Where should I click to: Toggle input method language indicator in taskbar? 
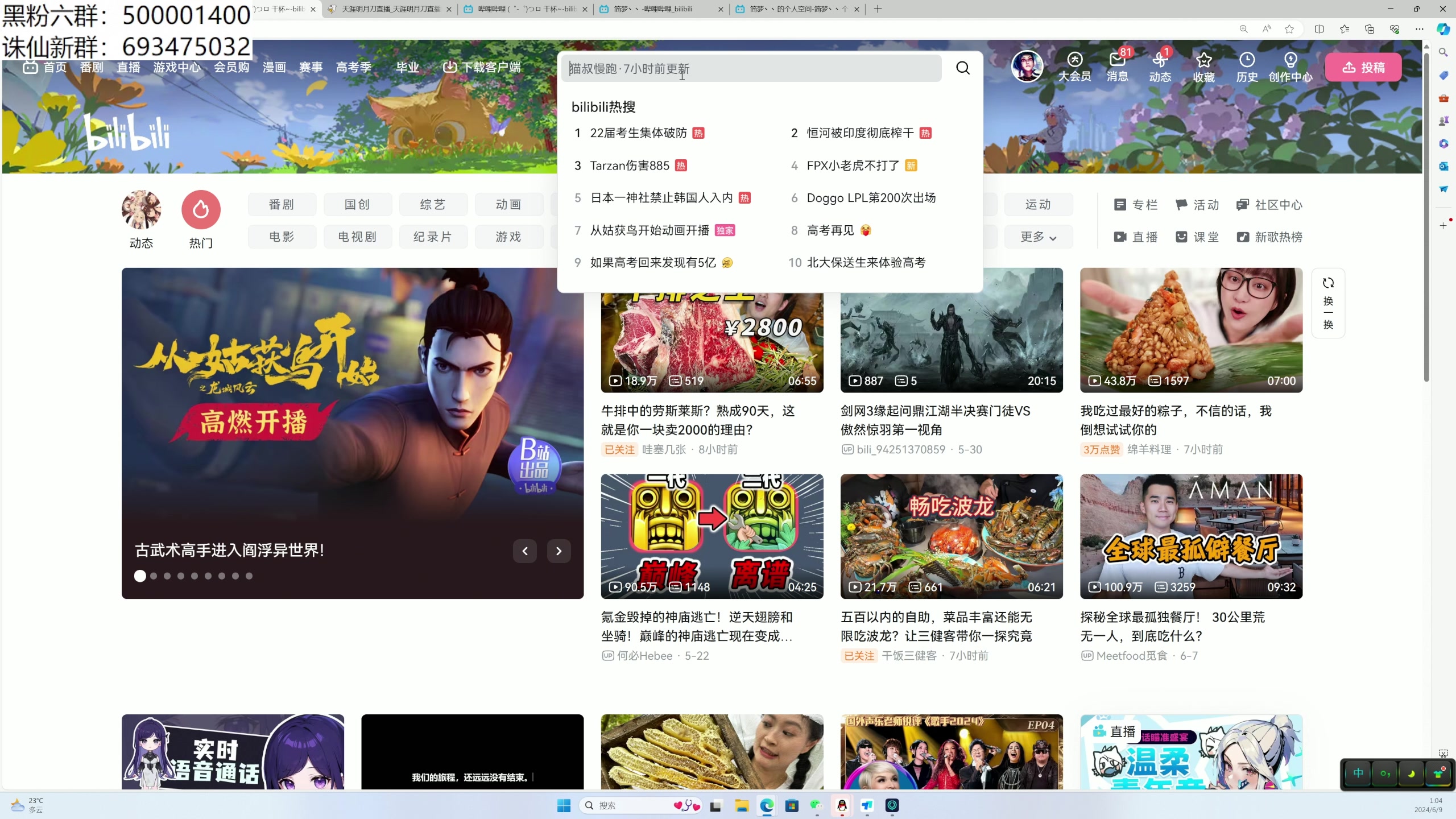tap(1359, 773)
